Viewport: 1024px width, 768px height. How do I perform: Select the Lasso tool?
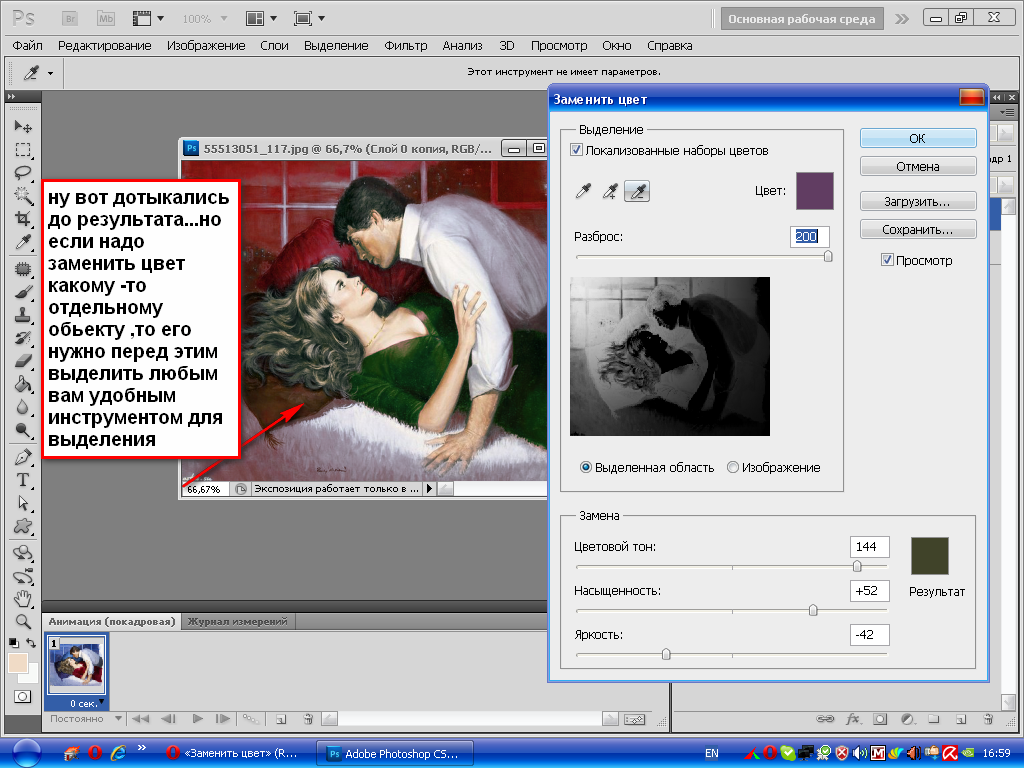pos(23,172)
